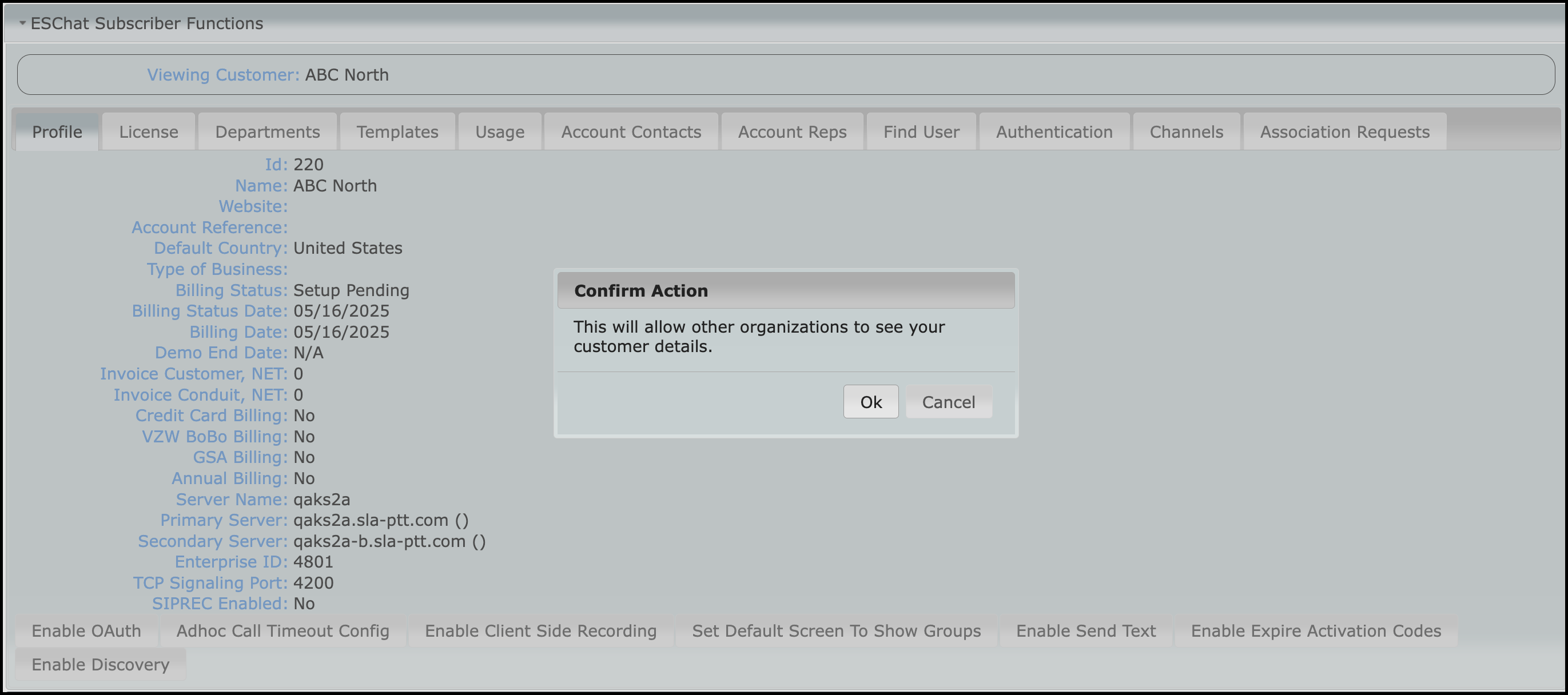Click Enable Expire Activation Codes
The height and width of the screenshot is (695, 1568).
click(1316, 630)
